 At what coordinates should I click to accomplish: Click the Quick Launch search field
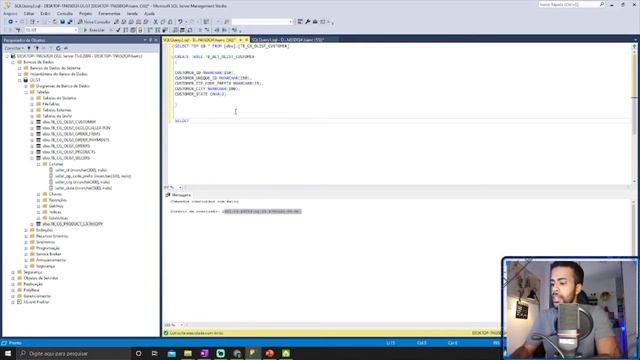point(571,4)
